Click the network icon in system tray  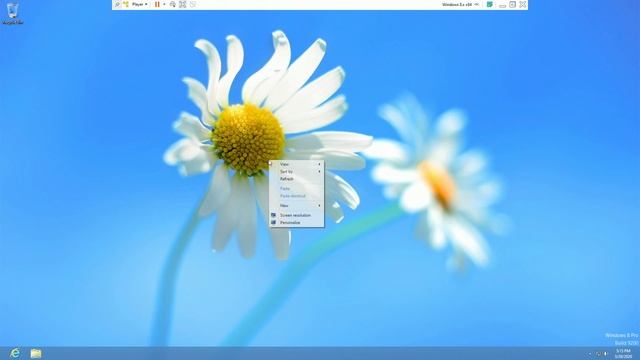pos(598,354)
